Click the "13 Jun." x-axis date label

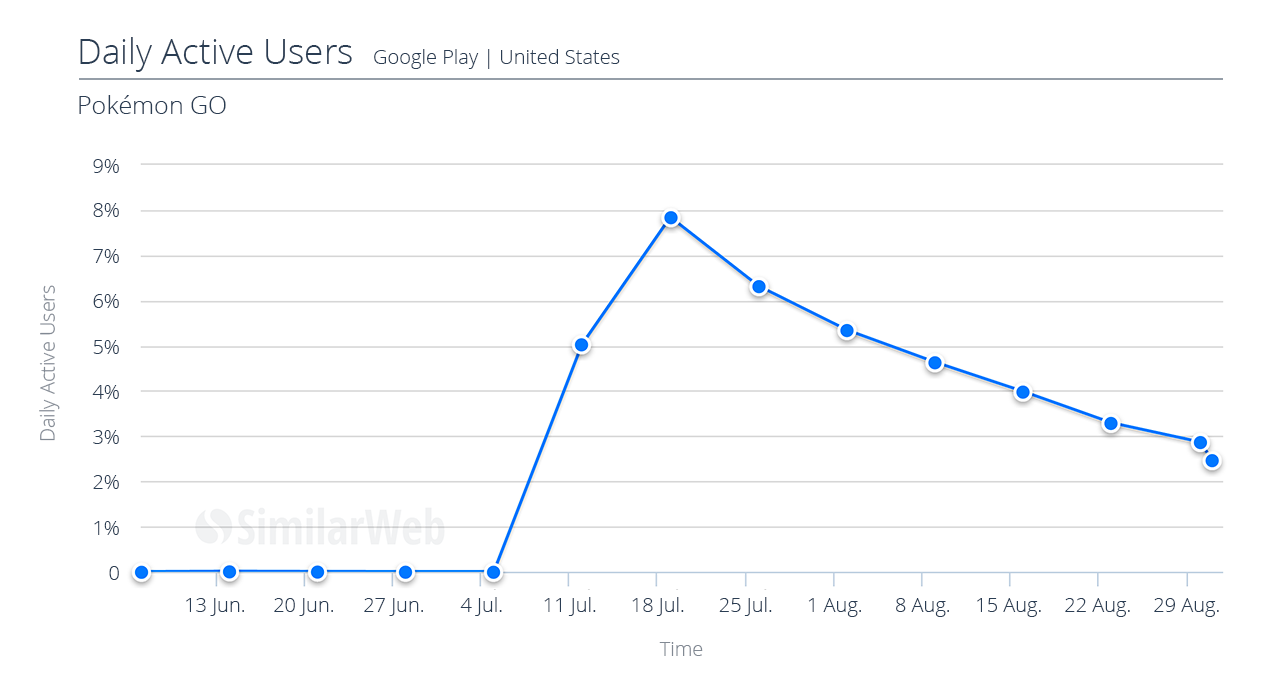pyautogui.click(x=215, y=606)
